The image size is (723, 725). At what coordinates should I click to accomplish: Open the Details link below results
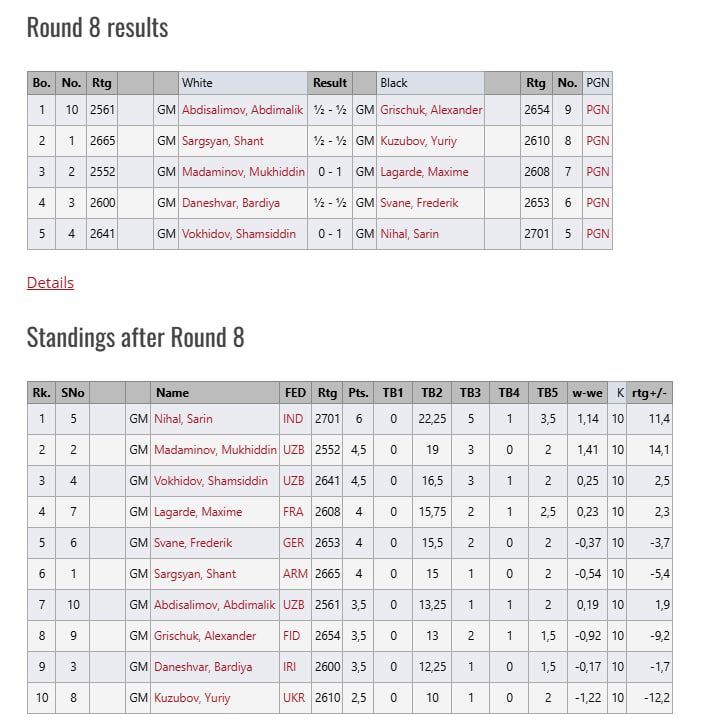(50, 282)
